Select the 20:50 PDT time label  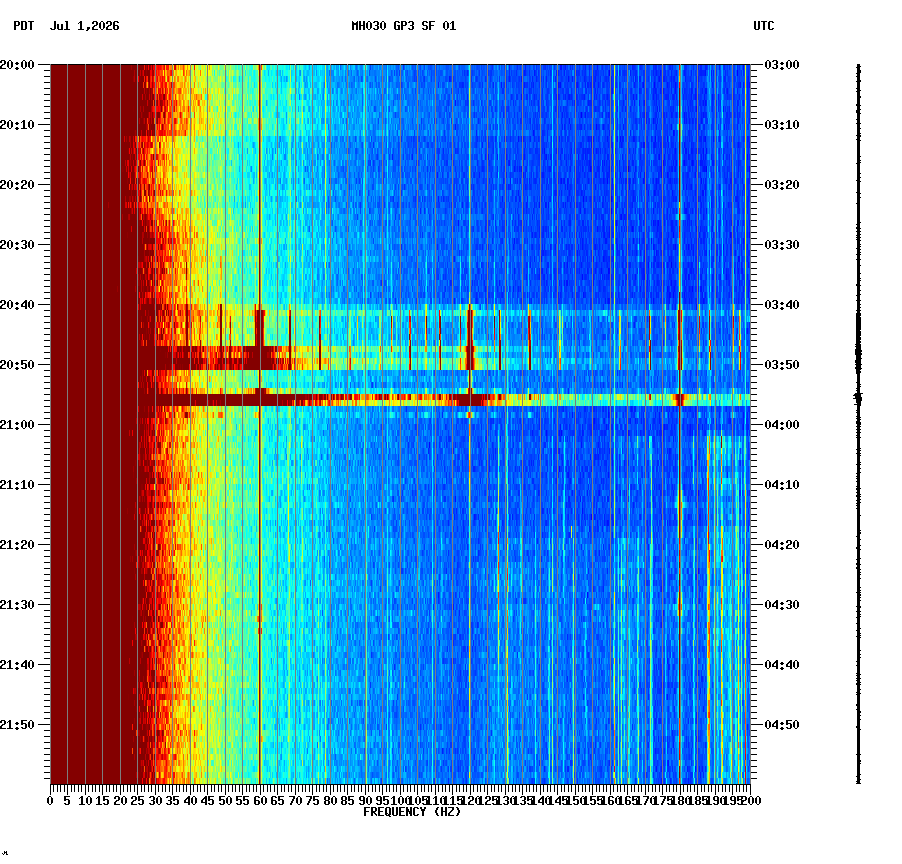[17, 365]
